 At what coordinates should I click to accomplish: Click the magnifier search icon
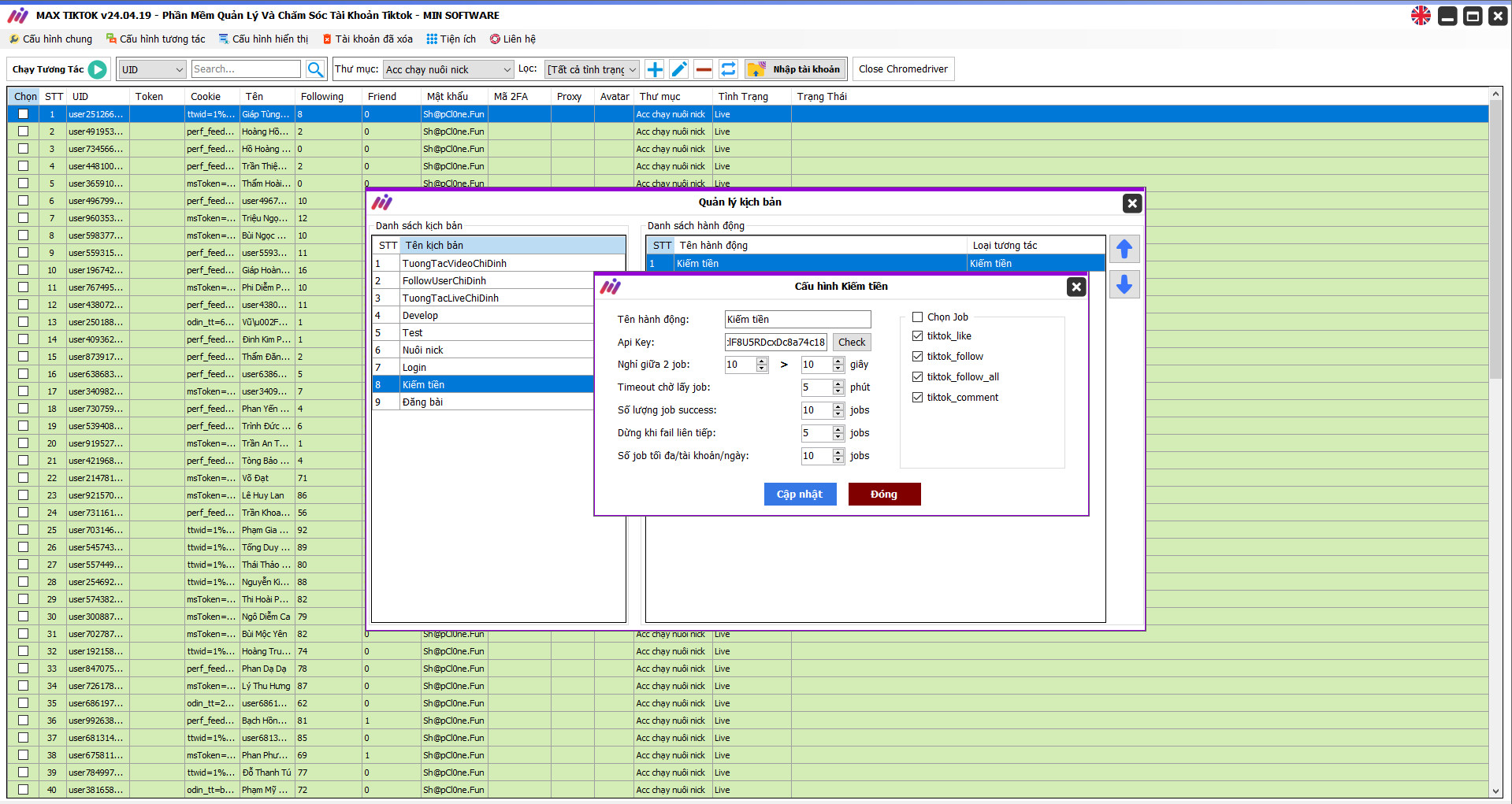[315, 69]
